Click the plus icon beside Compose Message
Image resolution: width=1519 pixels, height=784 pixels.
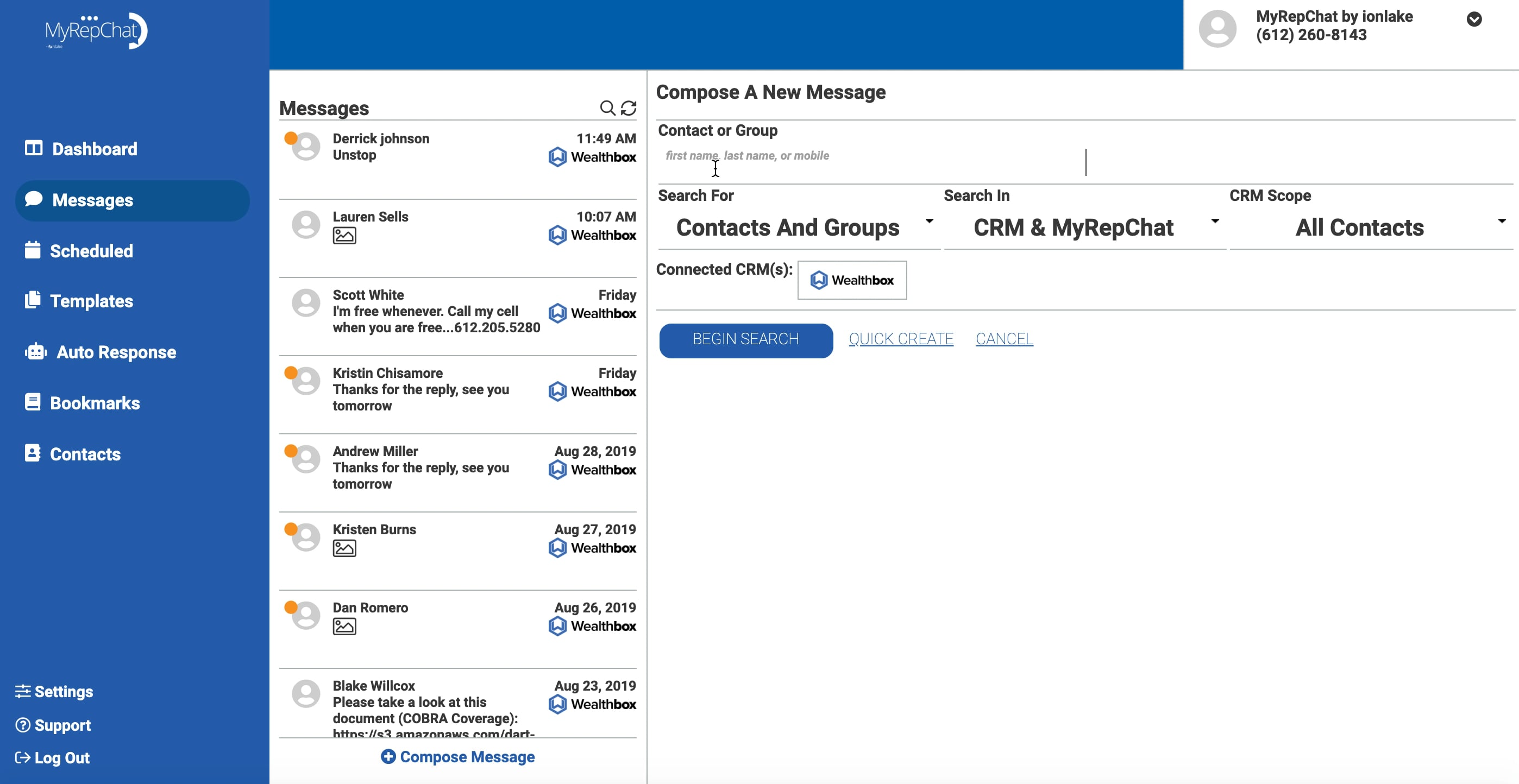tap(388, 756)
